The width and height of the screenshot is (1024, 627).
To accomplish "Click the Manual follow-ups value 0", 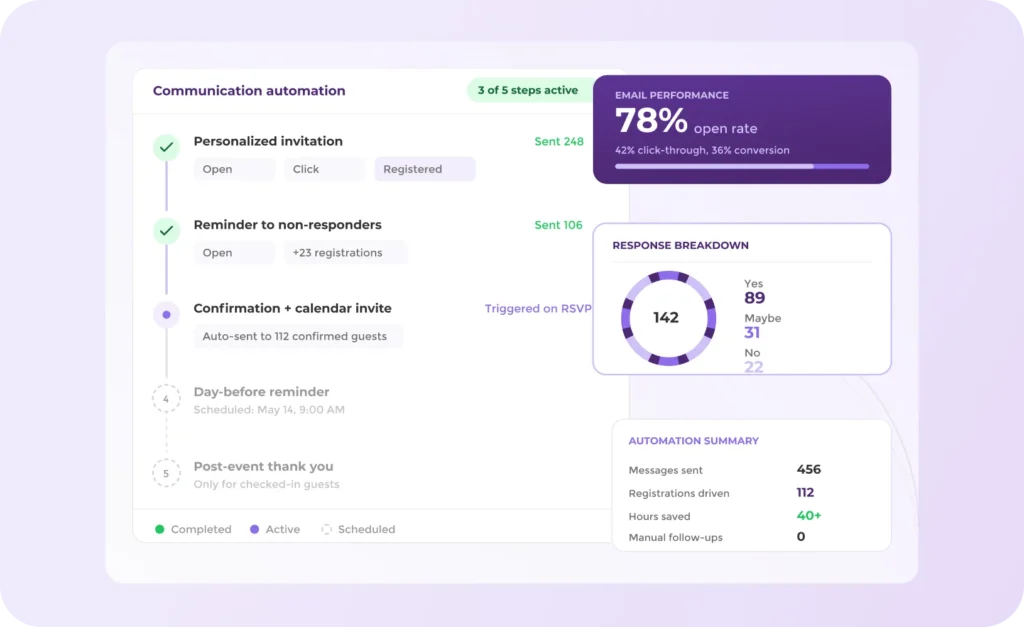I will 801,537.
